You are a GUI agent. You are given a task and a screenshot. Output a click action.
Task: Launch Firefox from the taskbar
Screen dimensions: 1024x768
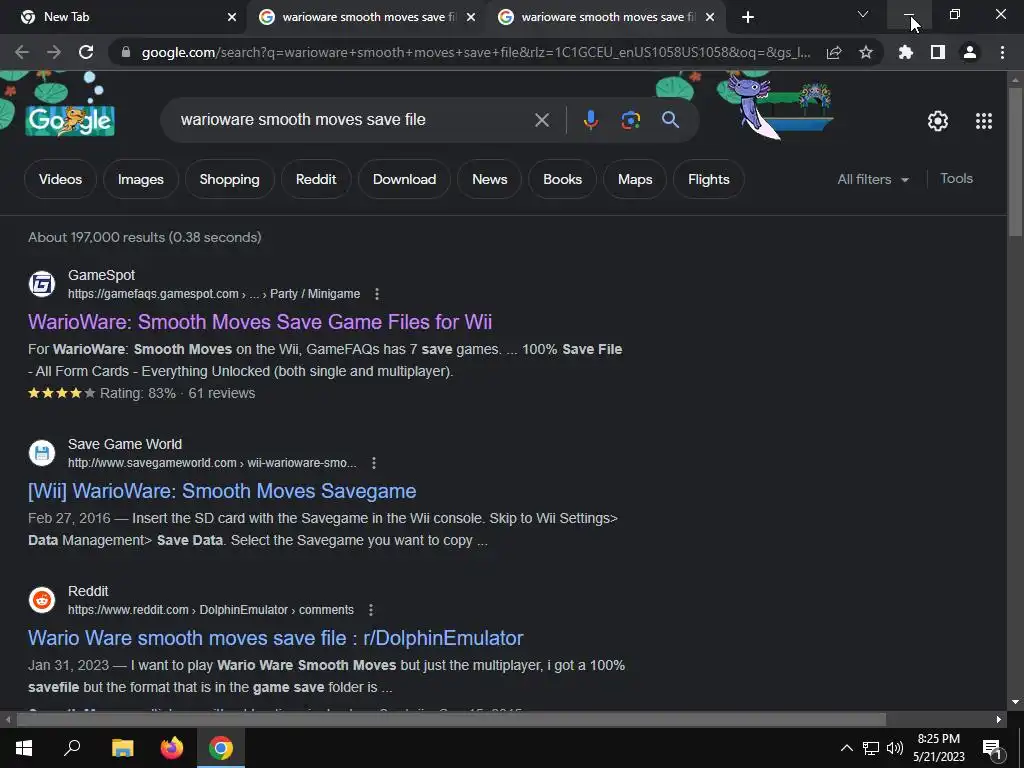coord(172,748)
